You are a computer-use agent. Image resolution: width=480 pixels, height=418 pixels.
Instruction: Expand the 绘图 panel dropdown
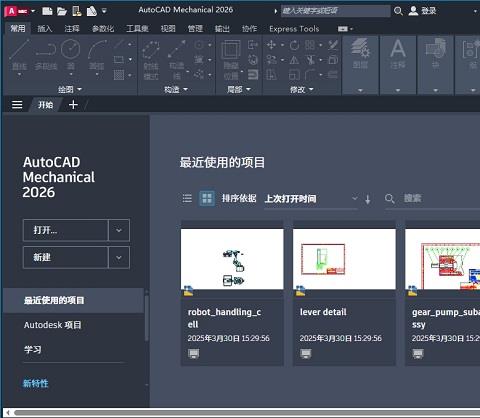[x=79, y=89]
